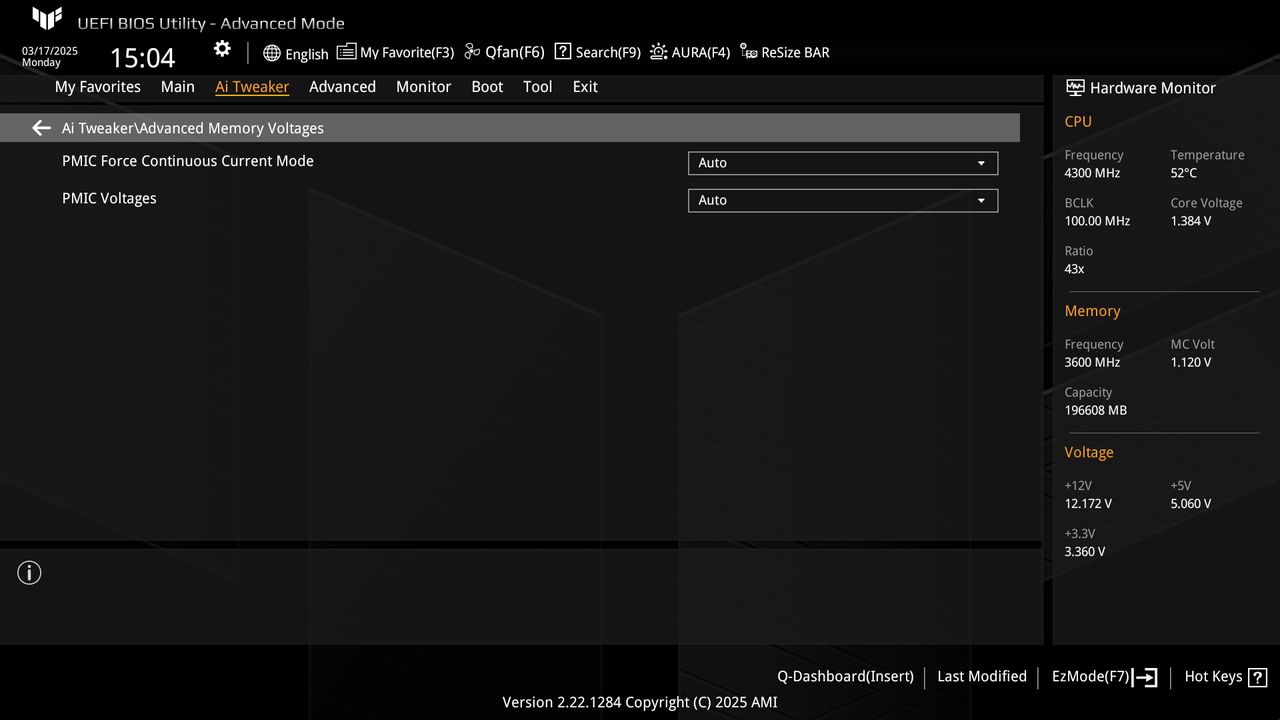Click the Version 2.22.1284 copyright text
The image size is (1280, 720).
coord(640,702)
